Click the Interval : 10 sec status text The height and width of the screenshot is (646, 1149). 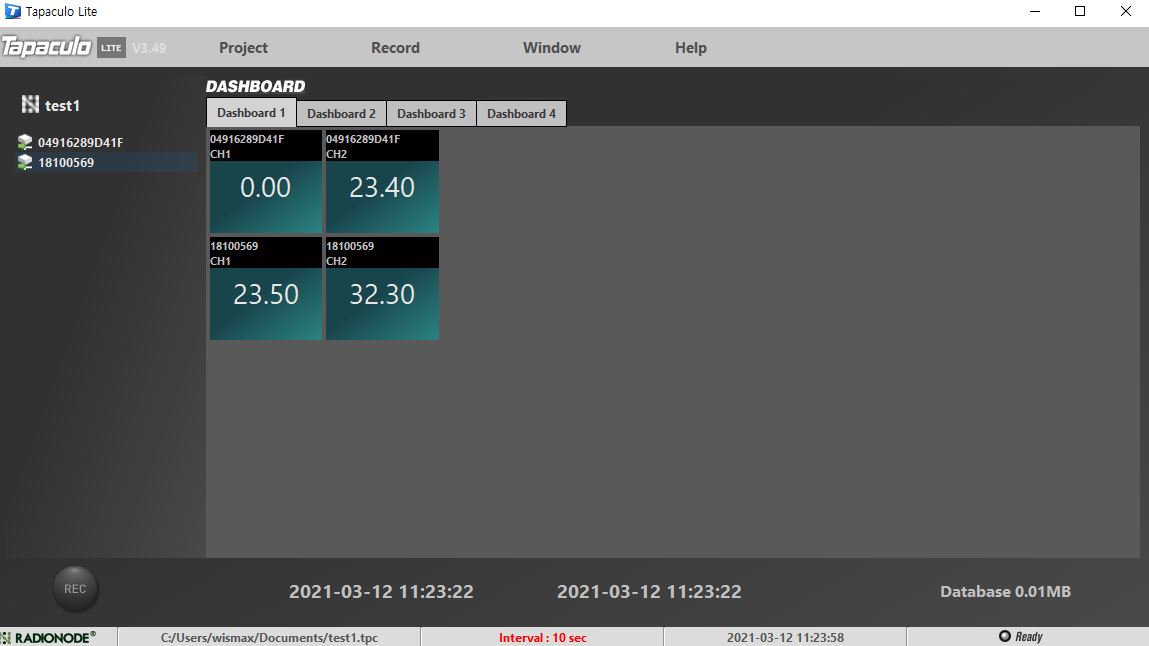543,637
